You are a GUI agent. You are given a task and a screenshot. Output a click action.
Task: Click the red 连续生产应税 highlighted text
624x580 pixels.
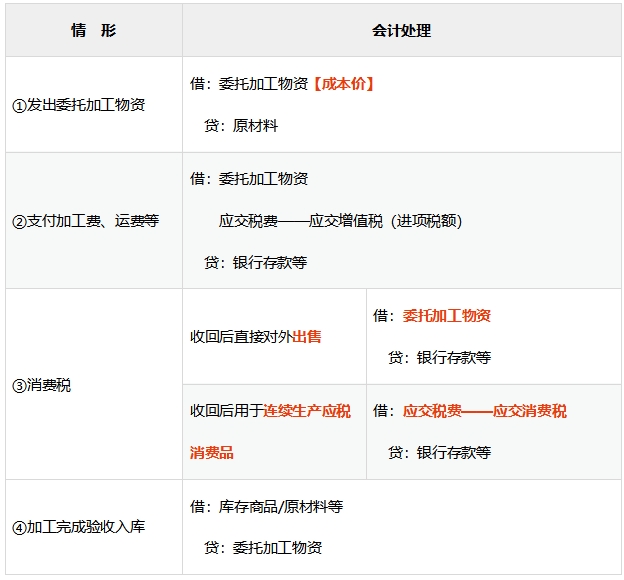(x=307, y=411)
